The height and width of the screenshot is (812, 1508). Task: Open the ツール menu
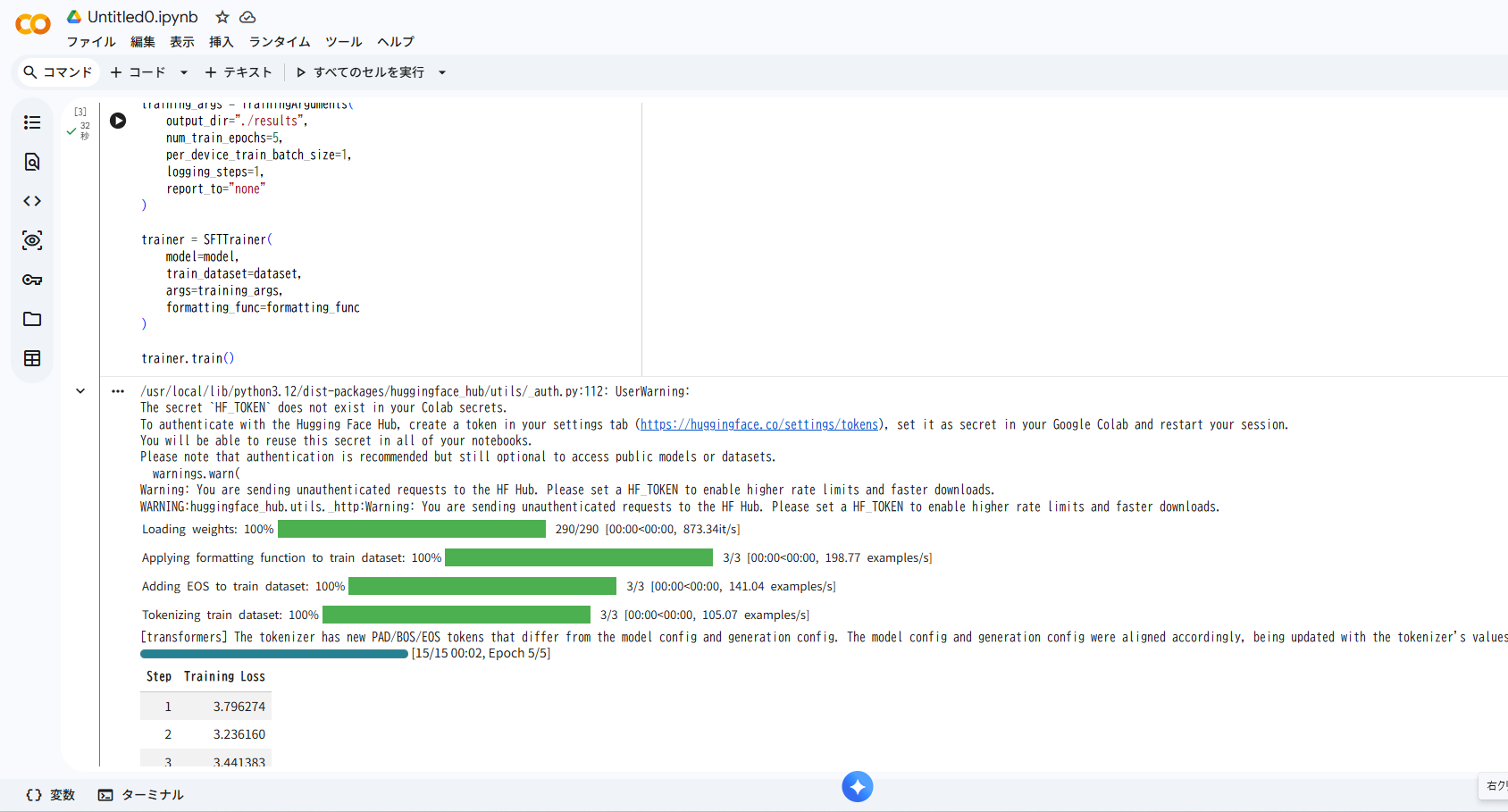(344, 42)
